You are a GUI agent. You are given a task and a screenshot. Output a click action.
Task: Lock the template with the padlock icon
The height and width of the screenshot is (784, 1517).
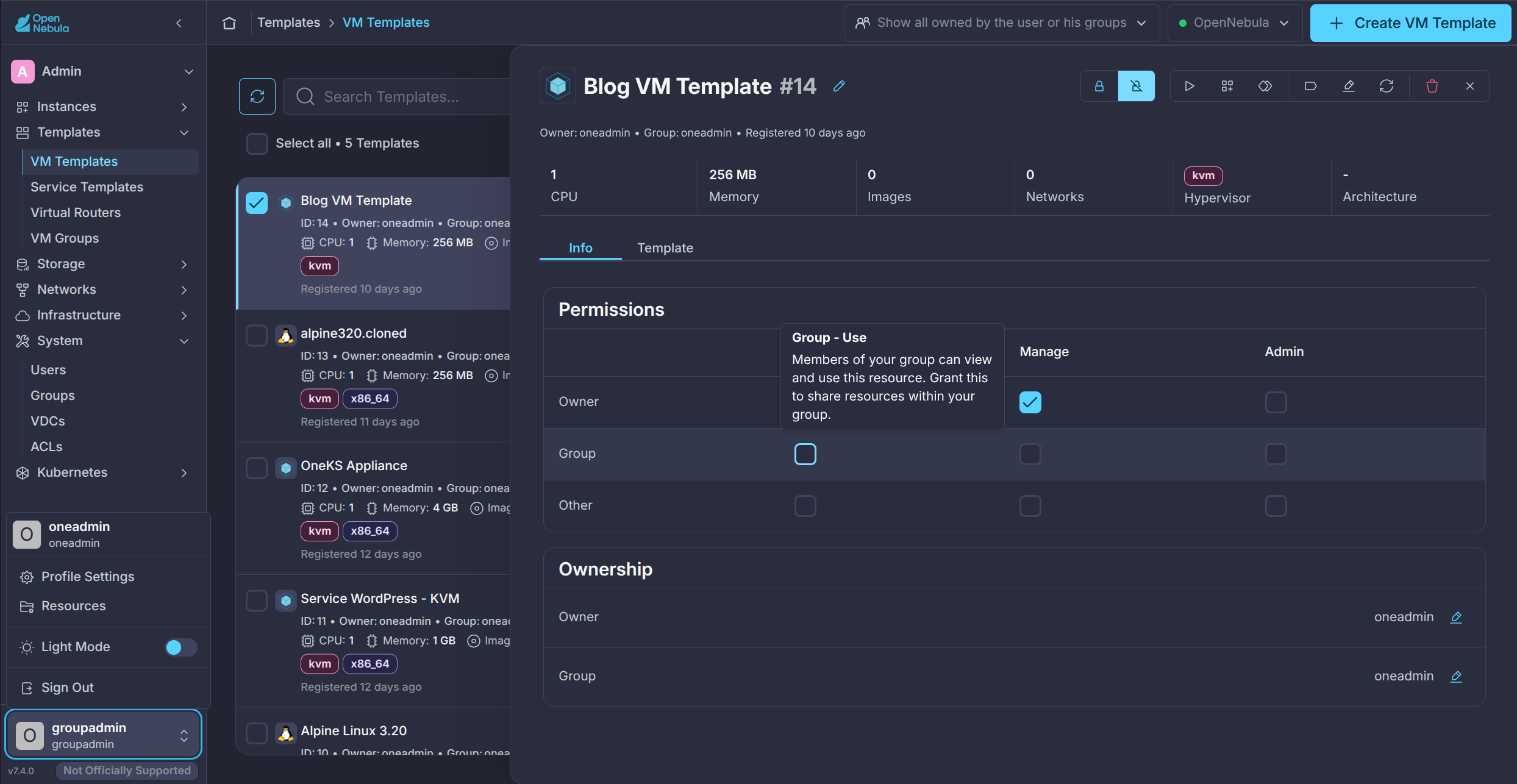tap(1099, 86)
